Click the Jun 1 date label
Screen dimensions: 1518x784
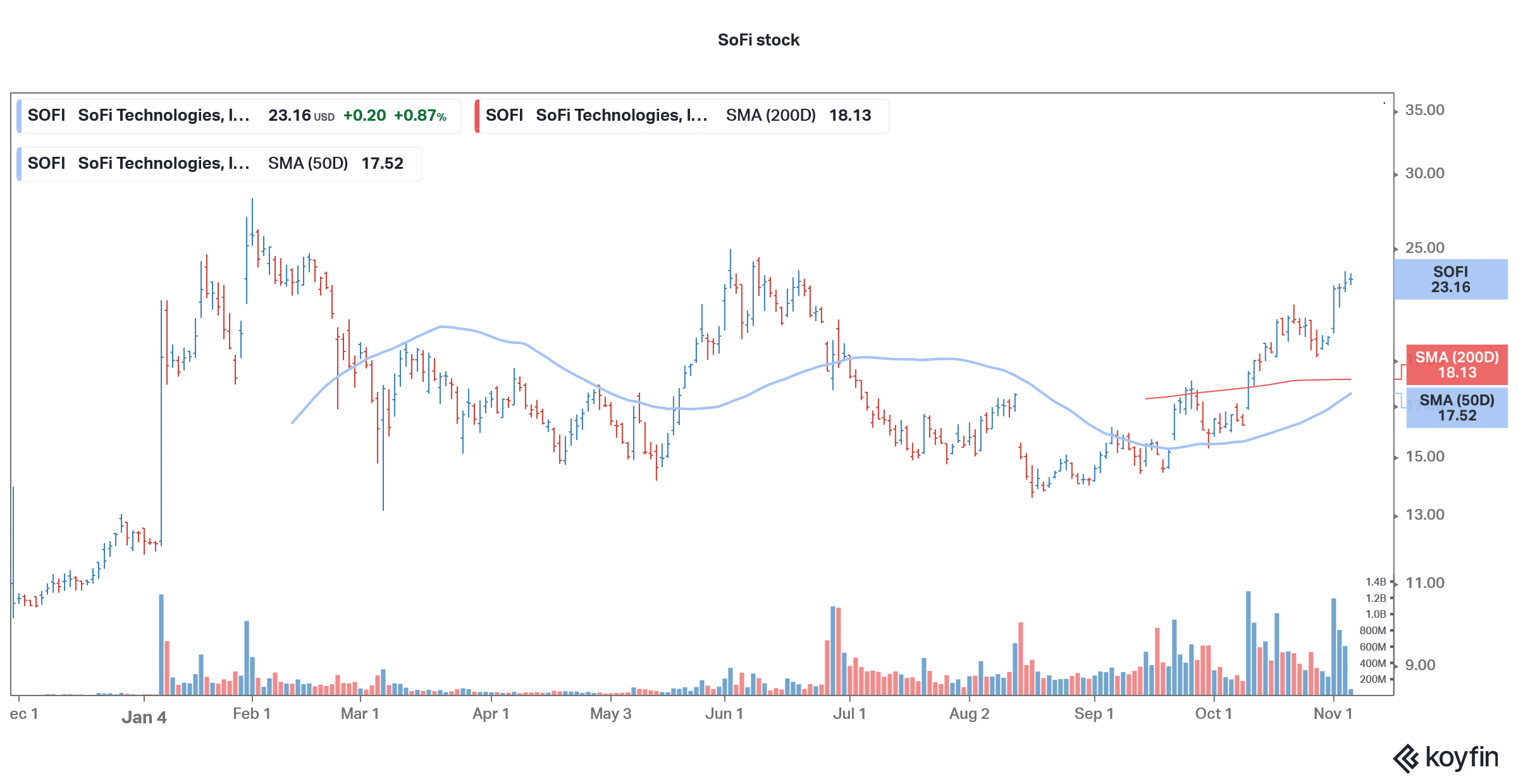click(724, 714)
